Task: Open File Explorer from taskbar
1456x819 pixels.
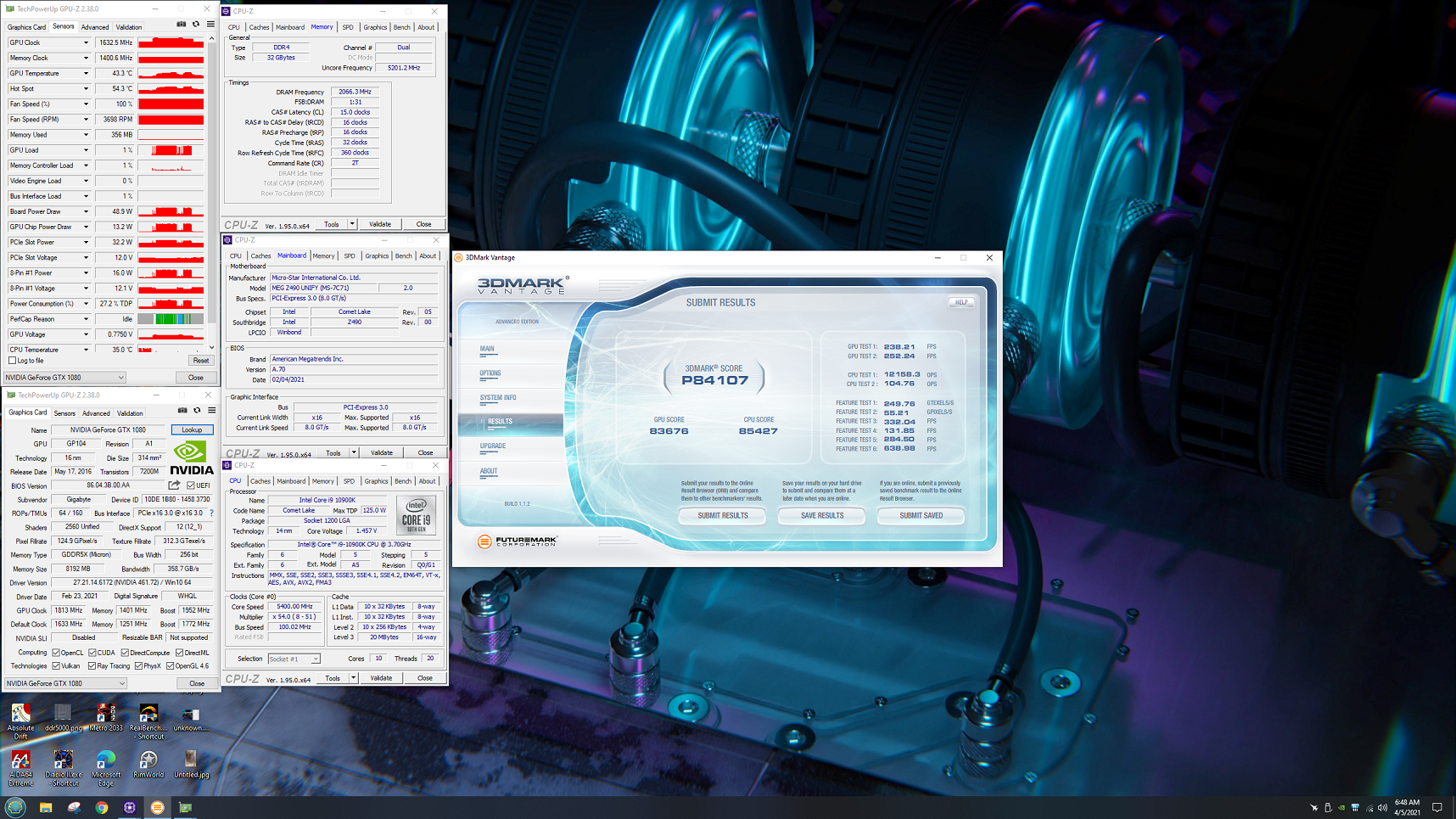Action: pyautogui.click(x=46, y=807)
